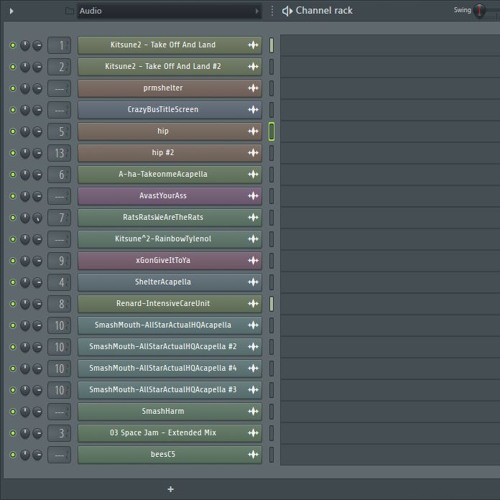This screenshot has height=500, width=500.
Task: Click the Channel rack title text
Action: pos(324,11)
